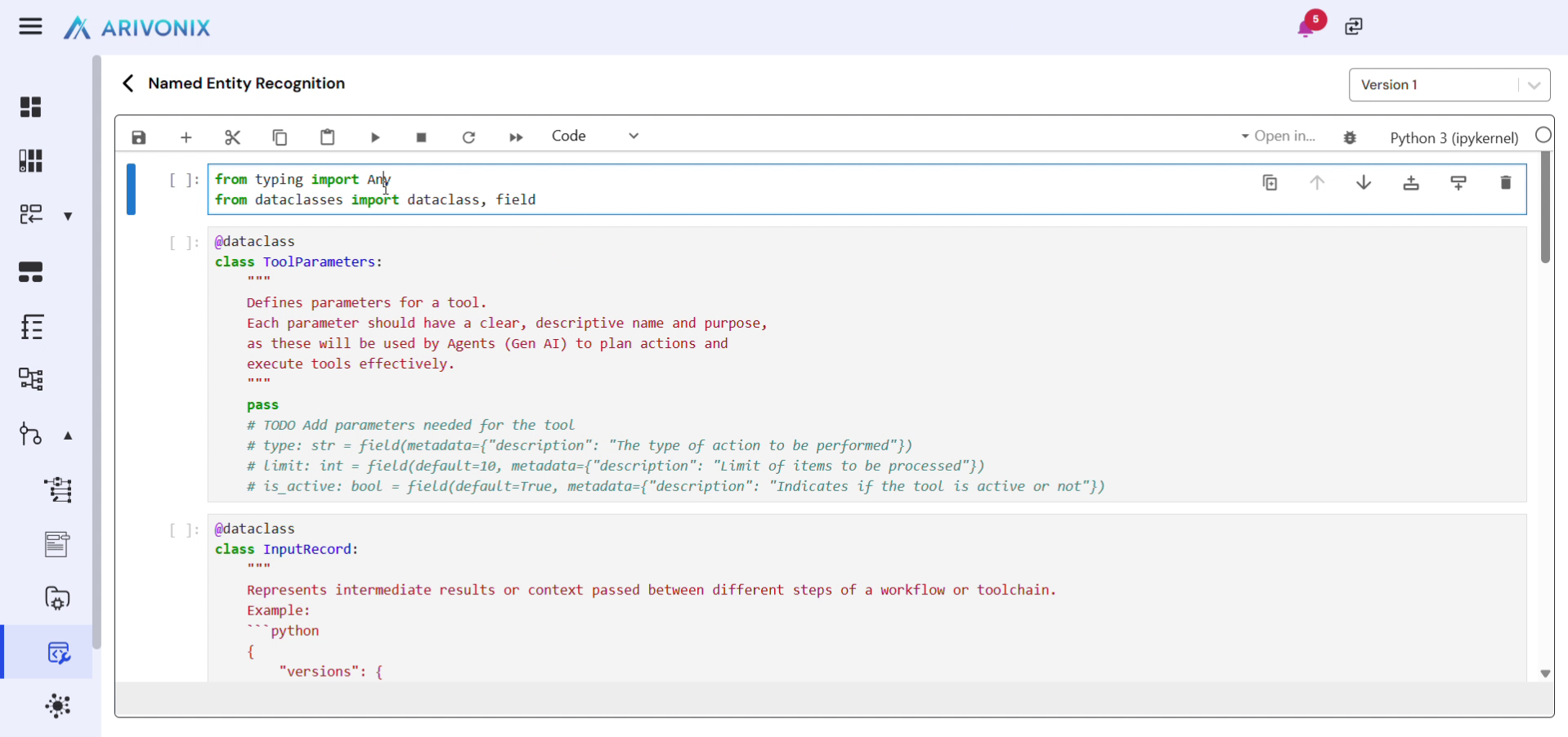Image resolution: width=1568 pixels, height=737 pixels.
Task: Run the selected cell
Action: pos(375,137)
